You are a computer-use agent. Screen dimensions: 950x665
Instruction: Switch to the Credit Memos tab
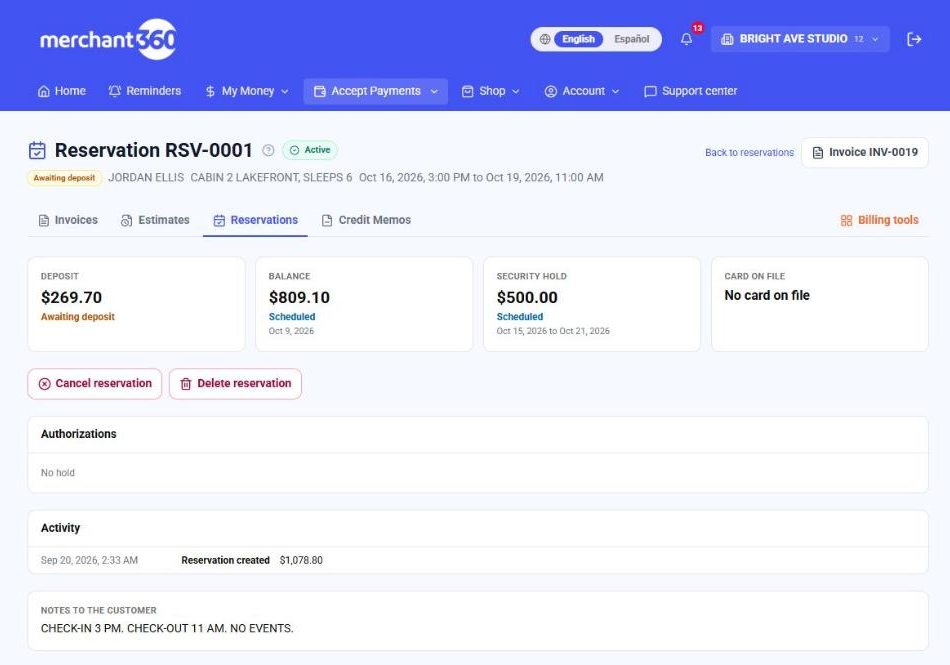tap(366, 220)
